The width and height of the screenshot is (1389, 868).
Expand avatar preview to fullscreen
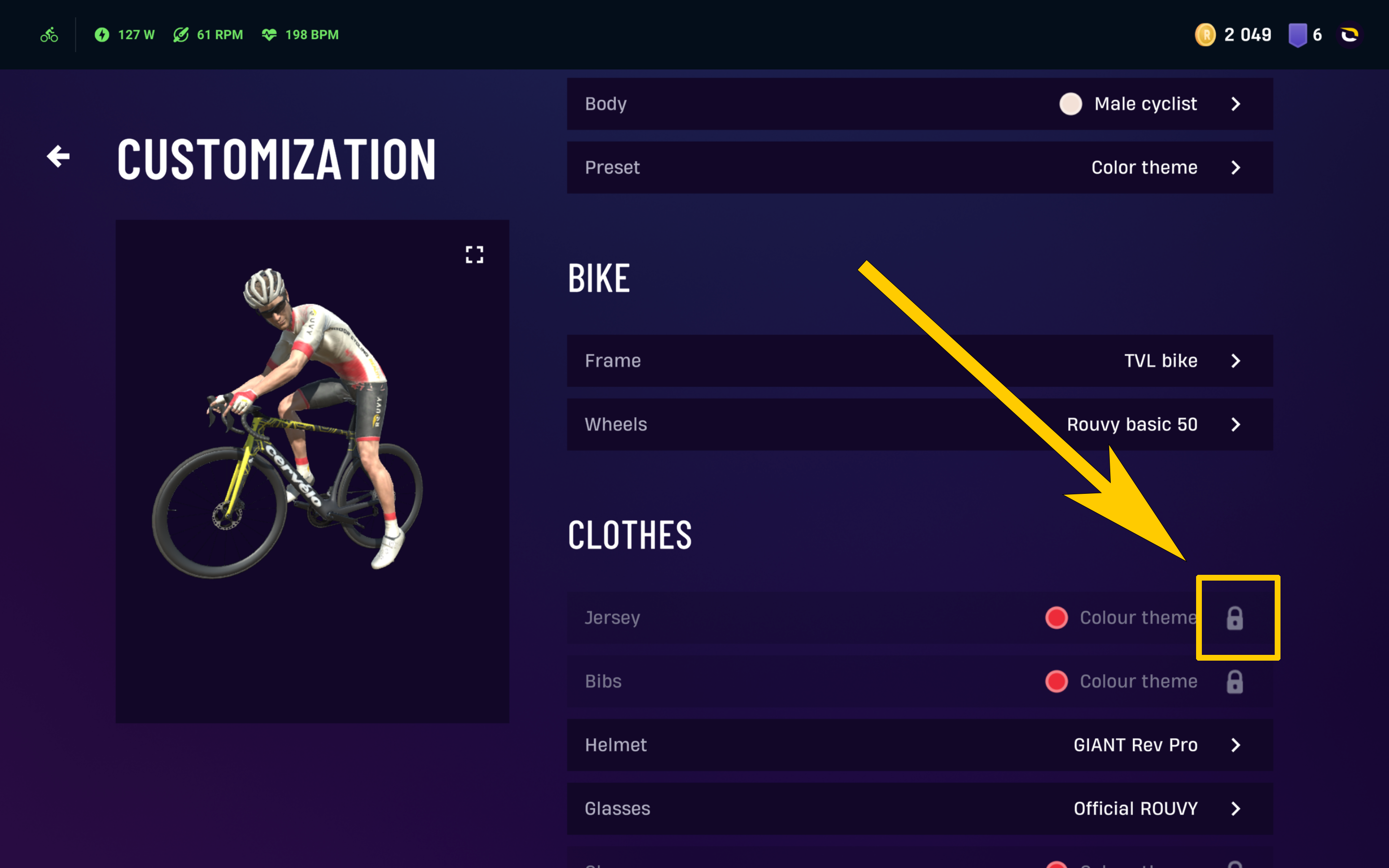(x=474, y=254)
